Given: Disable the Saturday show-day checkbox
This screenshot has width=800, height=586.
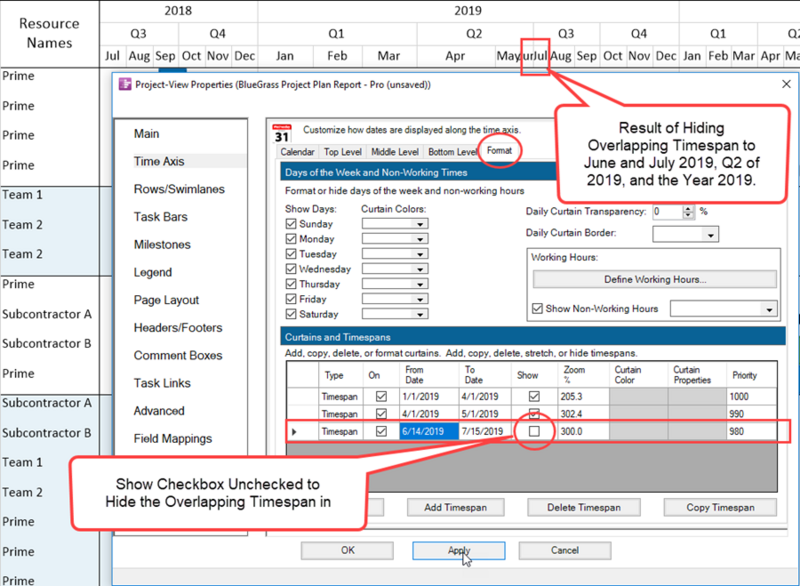Looking at the screenshot, I should [291, 314].
